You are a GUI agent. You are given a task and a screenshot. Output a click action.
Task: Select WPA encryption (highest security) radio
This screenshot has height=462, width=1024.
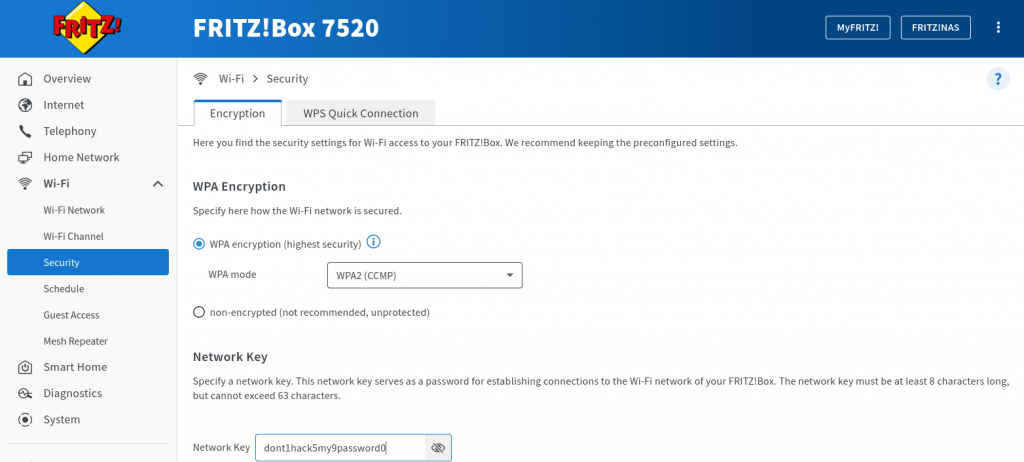(x=199, y=244)
